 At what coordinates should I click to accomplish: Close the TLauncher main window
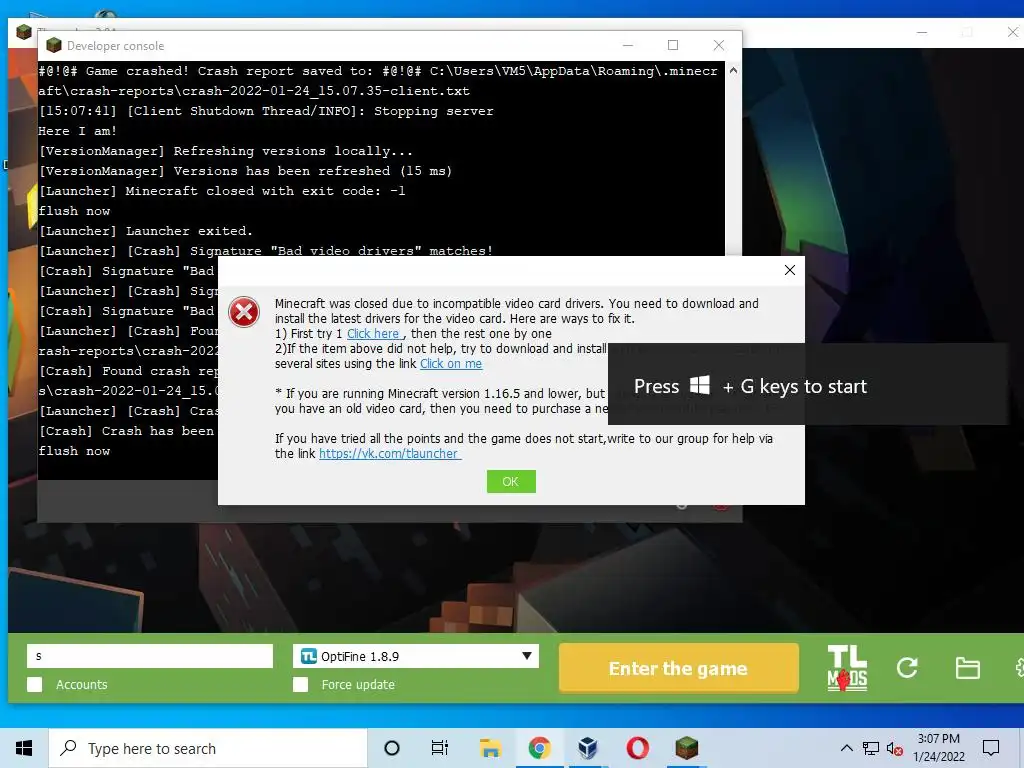tap(1012, 32)
